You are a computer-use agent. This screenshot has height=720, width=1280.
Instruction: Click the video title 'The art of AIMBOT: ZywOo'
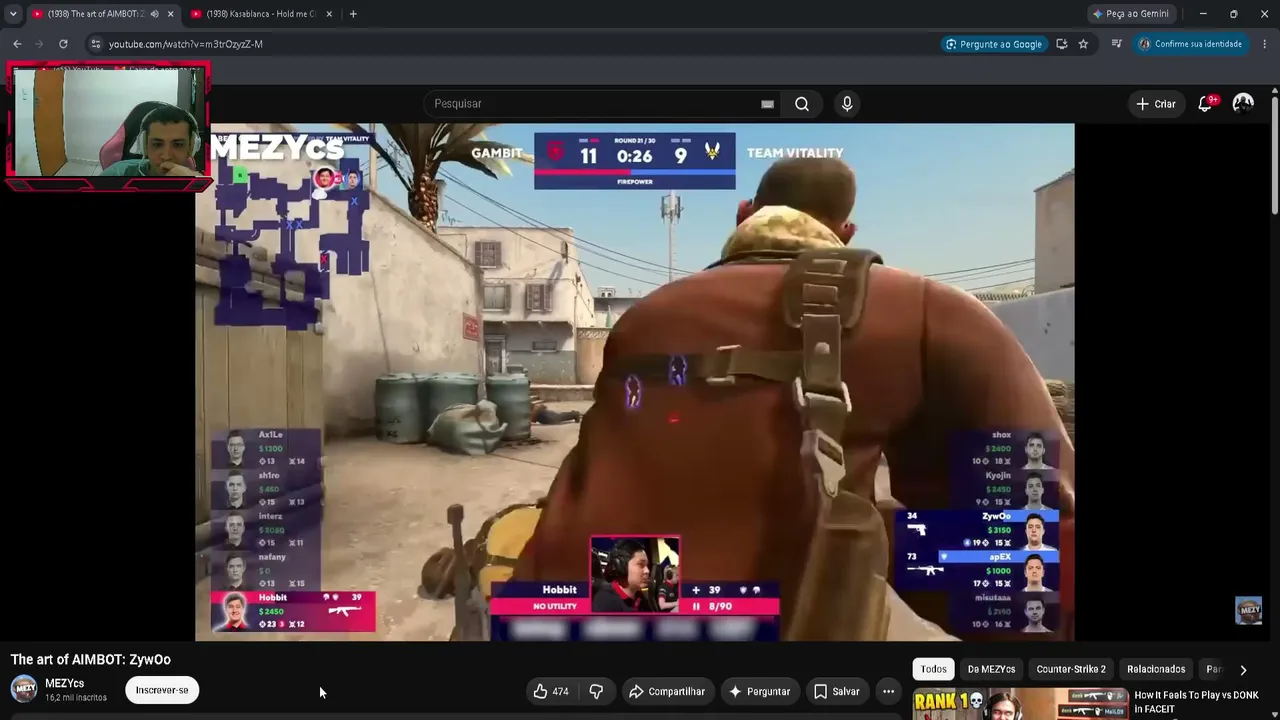91,660
